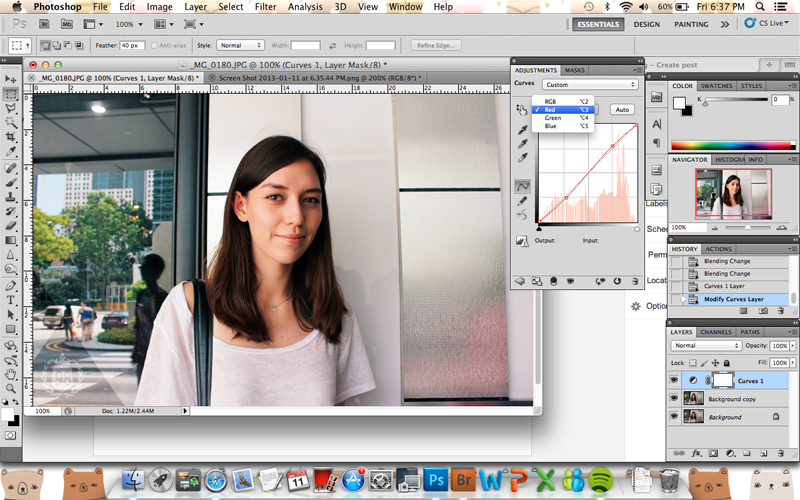
Task: Click the Refine Edge button
Action: click(x=436, y=45)
